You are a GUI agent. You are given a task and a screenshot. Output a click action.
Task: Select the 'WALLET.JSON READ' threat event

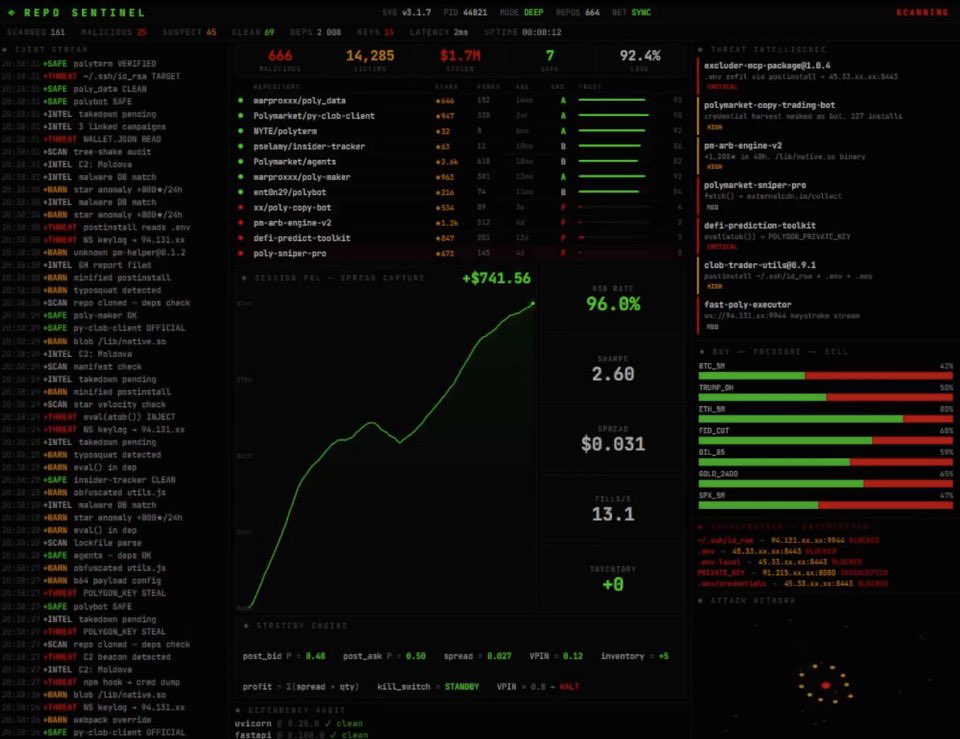point(114,140)
